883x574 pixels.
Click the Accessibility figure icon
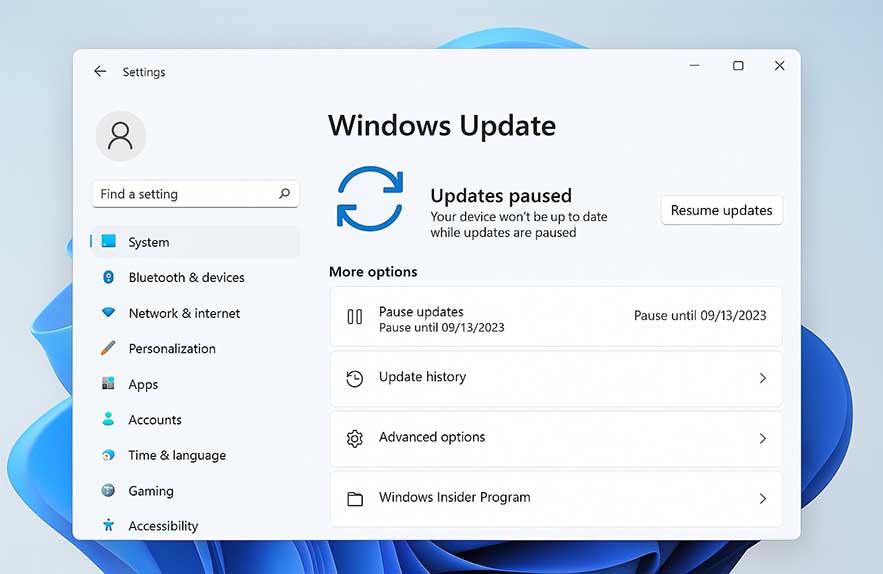click(108, 526)
